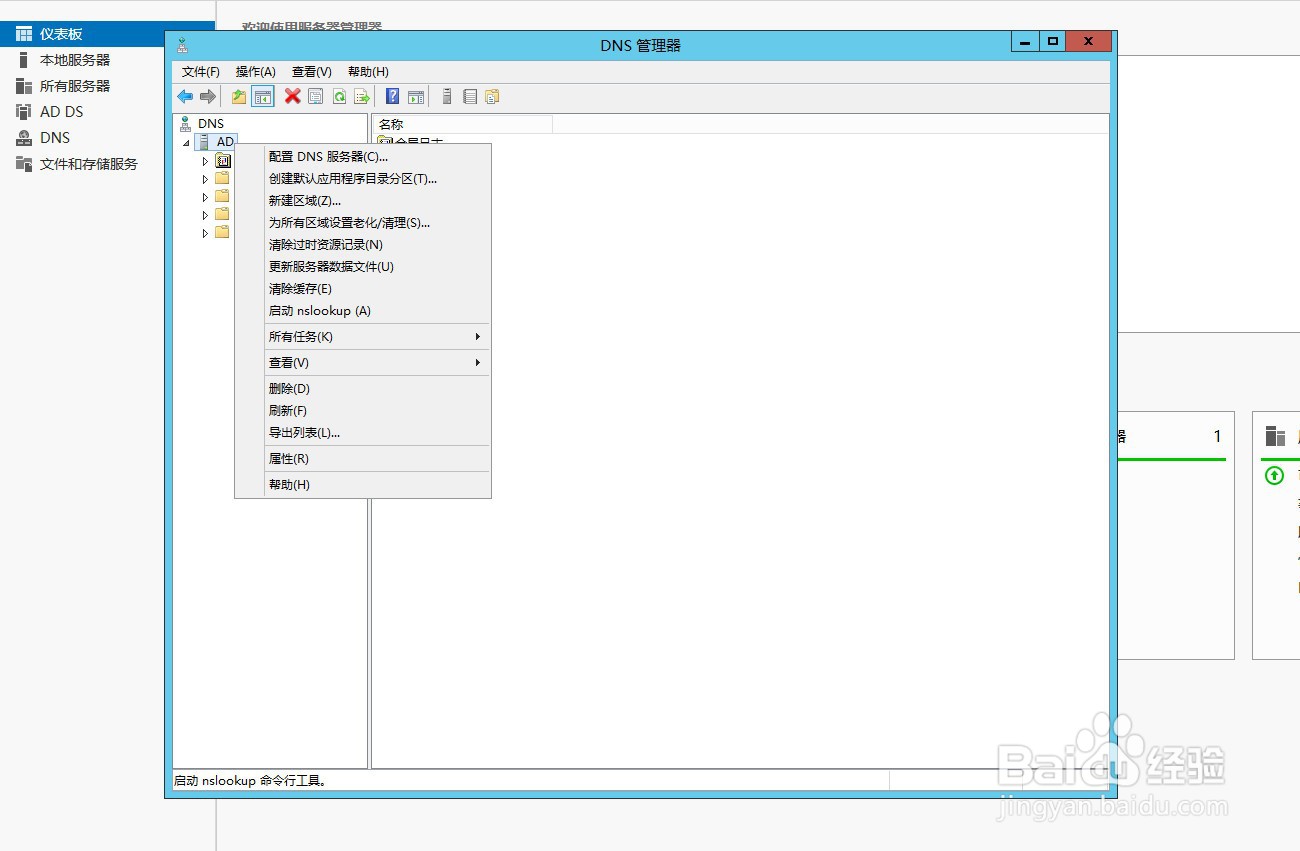This screenshot has width=1300, height=851.
Task: Open the 查看(V) menu in menu bar
Action: click(312, 72)
